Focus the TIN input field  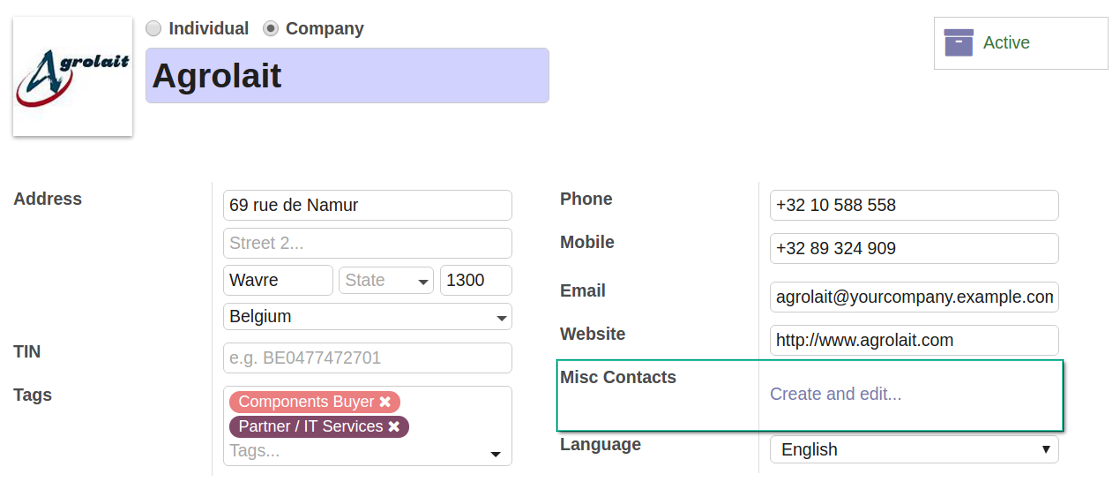tap(367, 358)
